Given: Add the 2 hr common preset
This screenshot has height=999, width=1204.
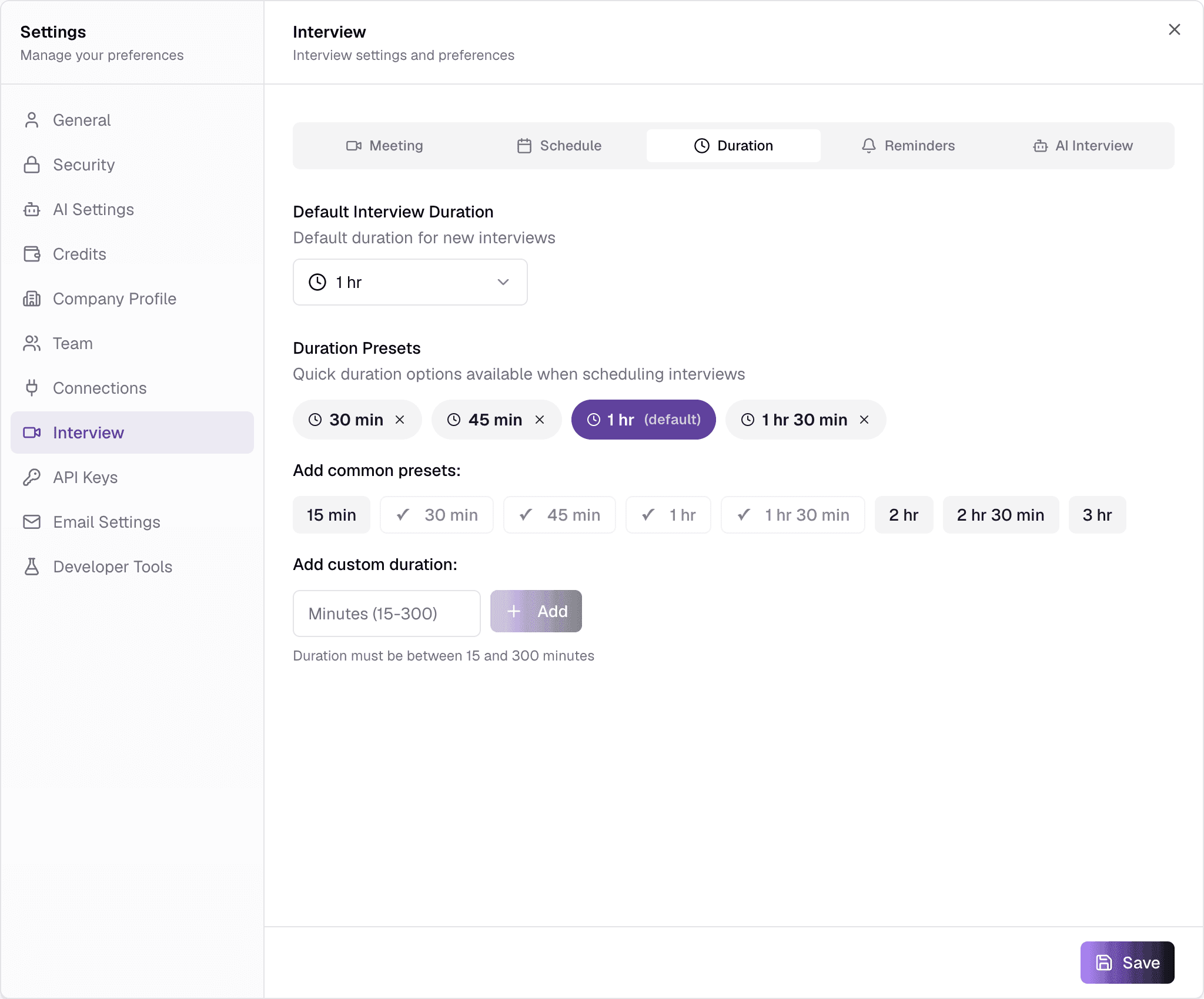Looking at the screenshot, I should tap(904, 515).
